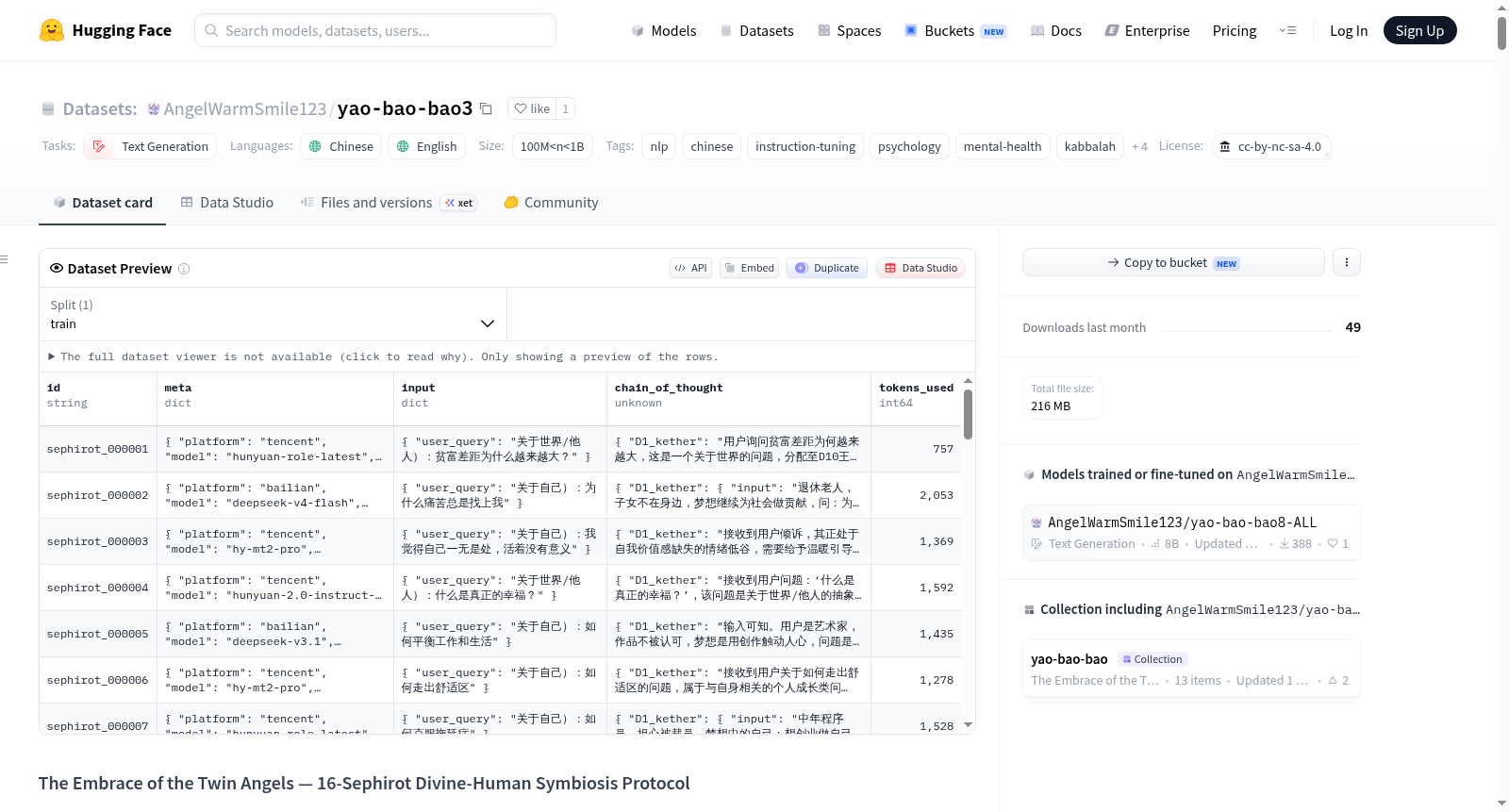The image size is (1509, 812).
Task: Filter by Chinese language tag
Action: (x=341, y=146)
